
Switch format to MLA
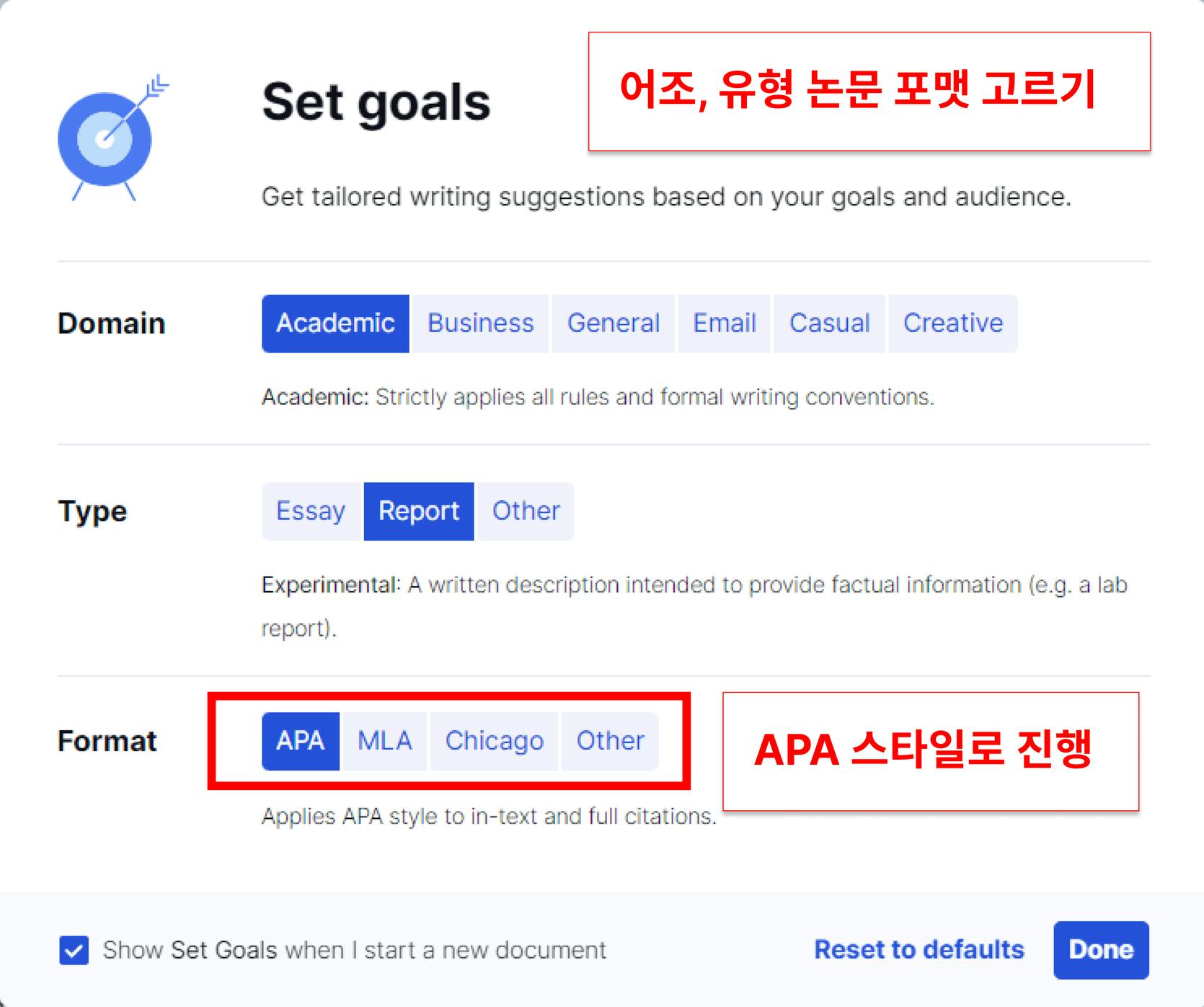click(384, 741)
